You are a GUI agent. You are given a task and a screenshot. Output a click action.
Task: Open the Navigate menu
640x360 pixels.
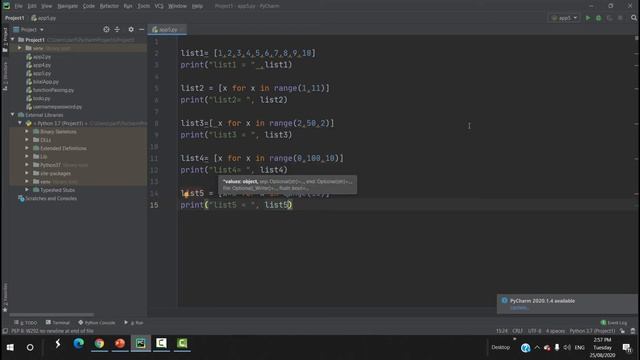pos(67,6)
